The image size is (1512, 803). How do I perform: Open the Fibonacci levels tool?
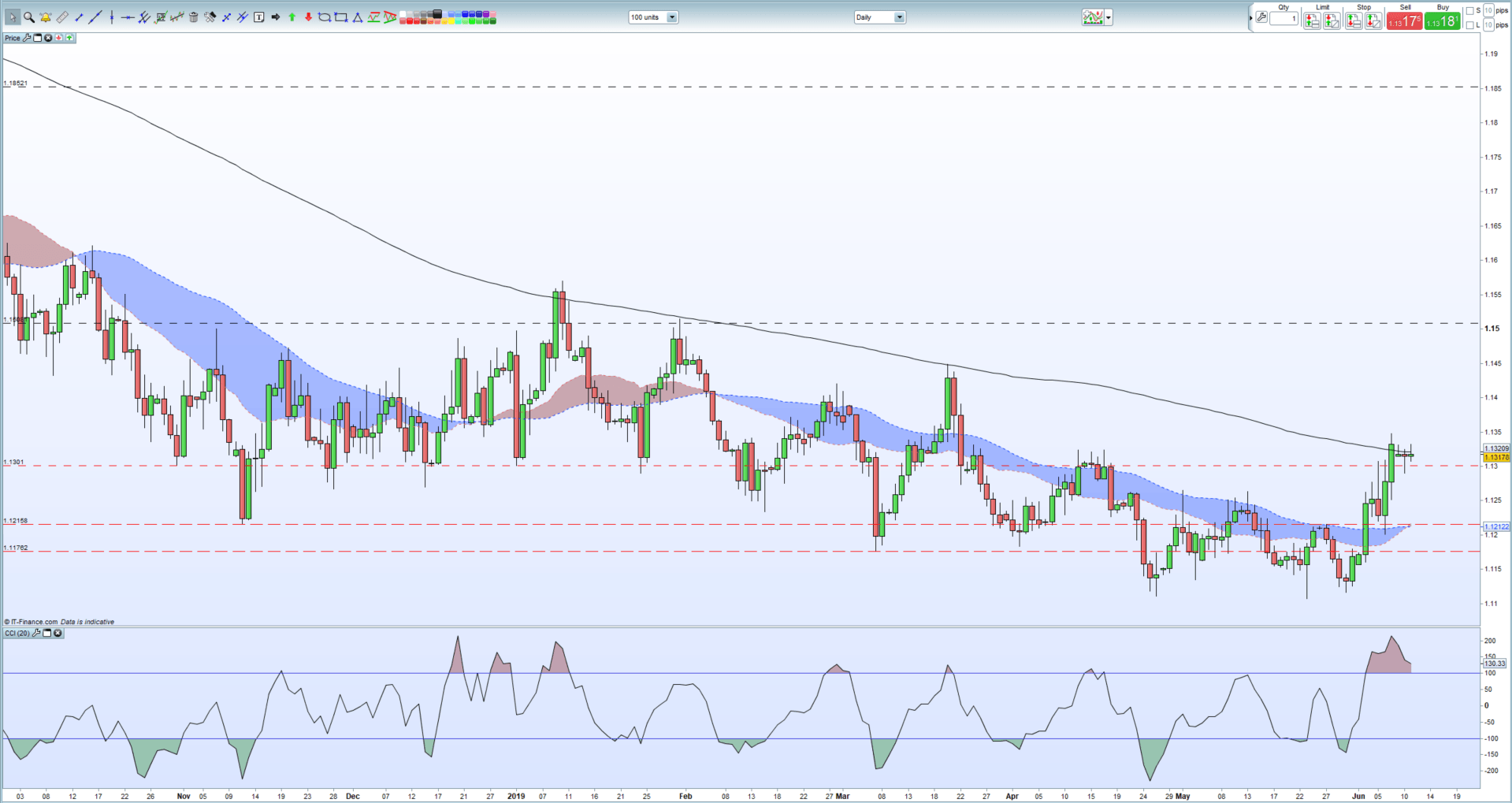(x=162, y=17)
